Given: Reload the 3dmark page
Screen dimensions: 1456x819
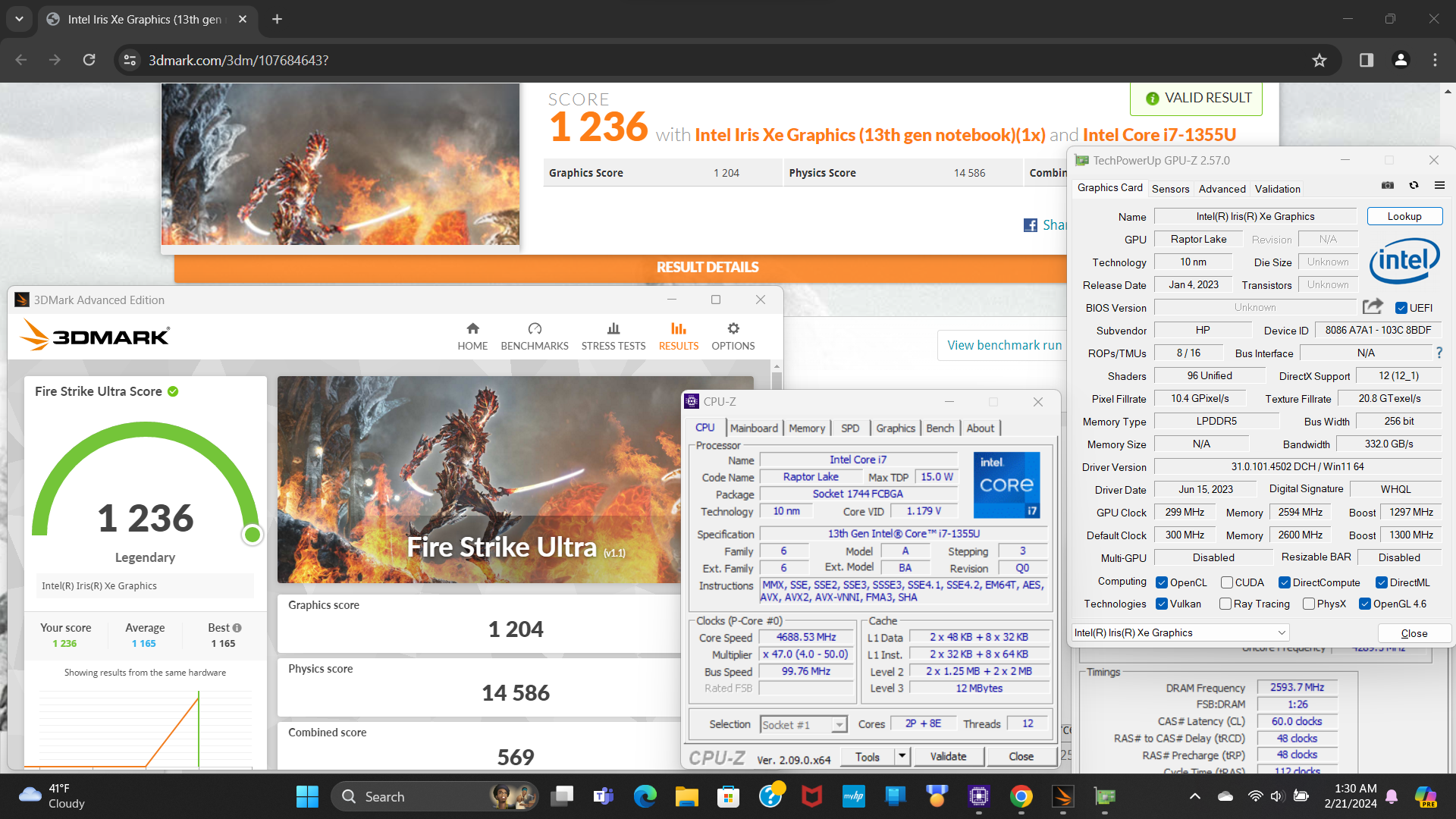Looking at the screenshot, I should point(89,61).
